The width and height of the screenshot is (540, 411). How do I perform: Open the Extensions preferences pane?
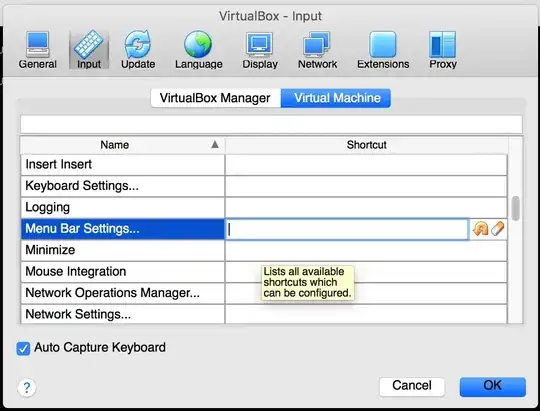383,50
